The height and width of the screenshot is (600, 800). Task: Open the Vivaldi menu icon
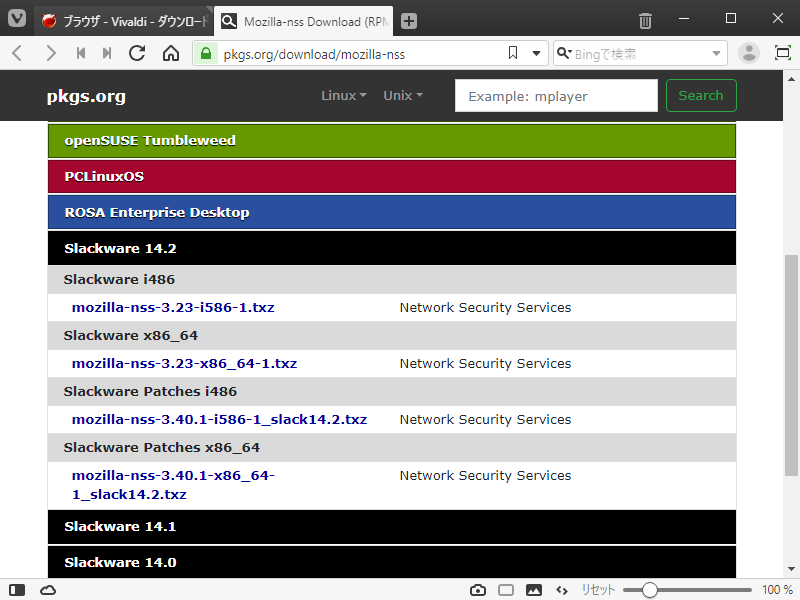17,19
